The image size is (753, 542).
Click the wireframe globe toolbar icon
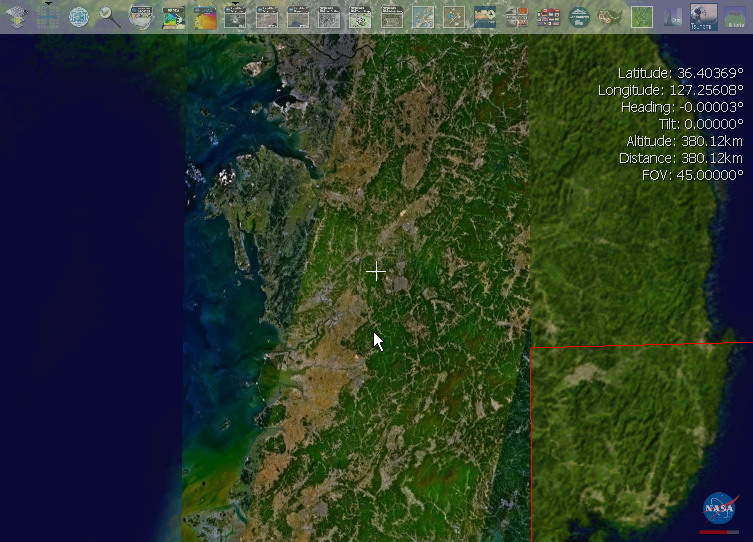click(79, 16)
